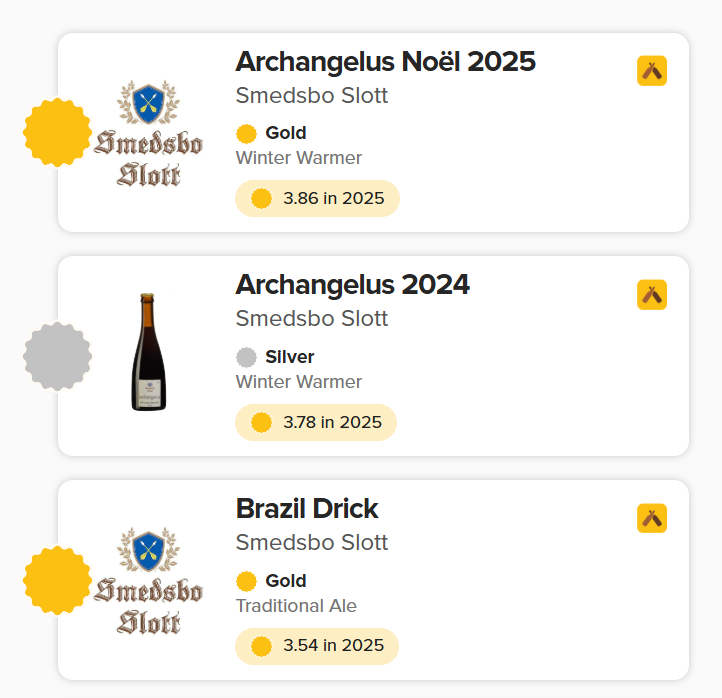Click the large gold badge beside Brazil Drick
This screenshot has height=698, width=722.
pyautogui.click(x=57, y=580)
